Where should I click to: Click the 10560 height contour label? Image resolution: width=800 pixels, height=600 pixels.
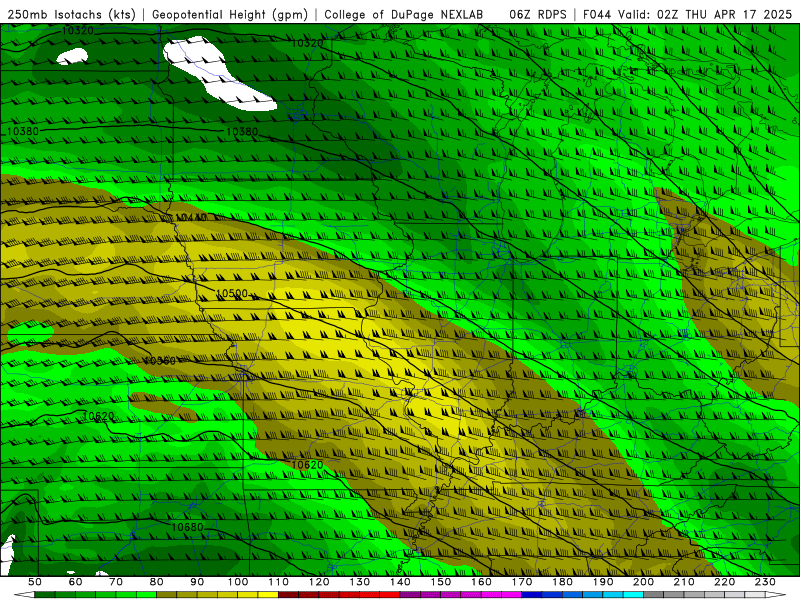159,361
